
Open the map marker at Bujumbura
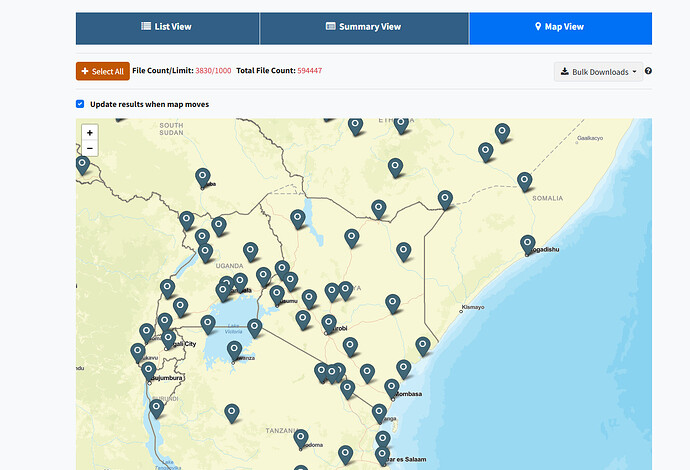tap(149, 370)
